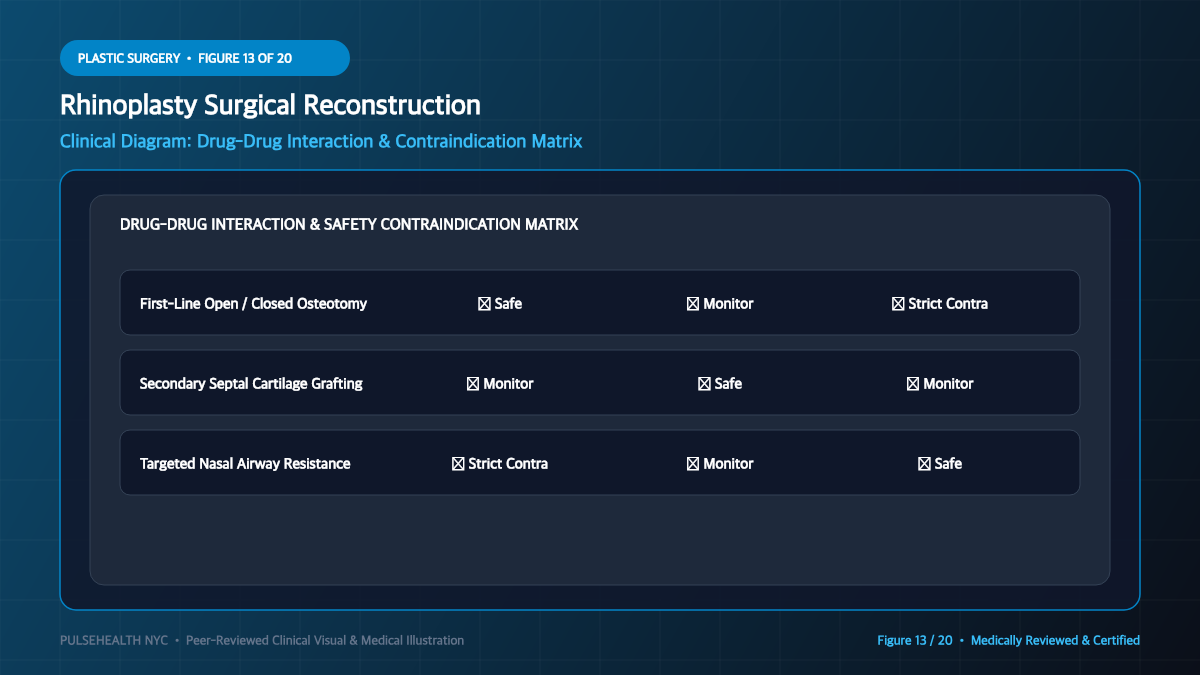Viewport: 1200px width, 675px height.
Task: Click the Safe checkbox in First-Line Osteotomy row
Action: [x=484, y=304]
